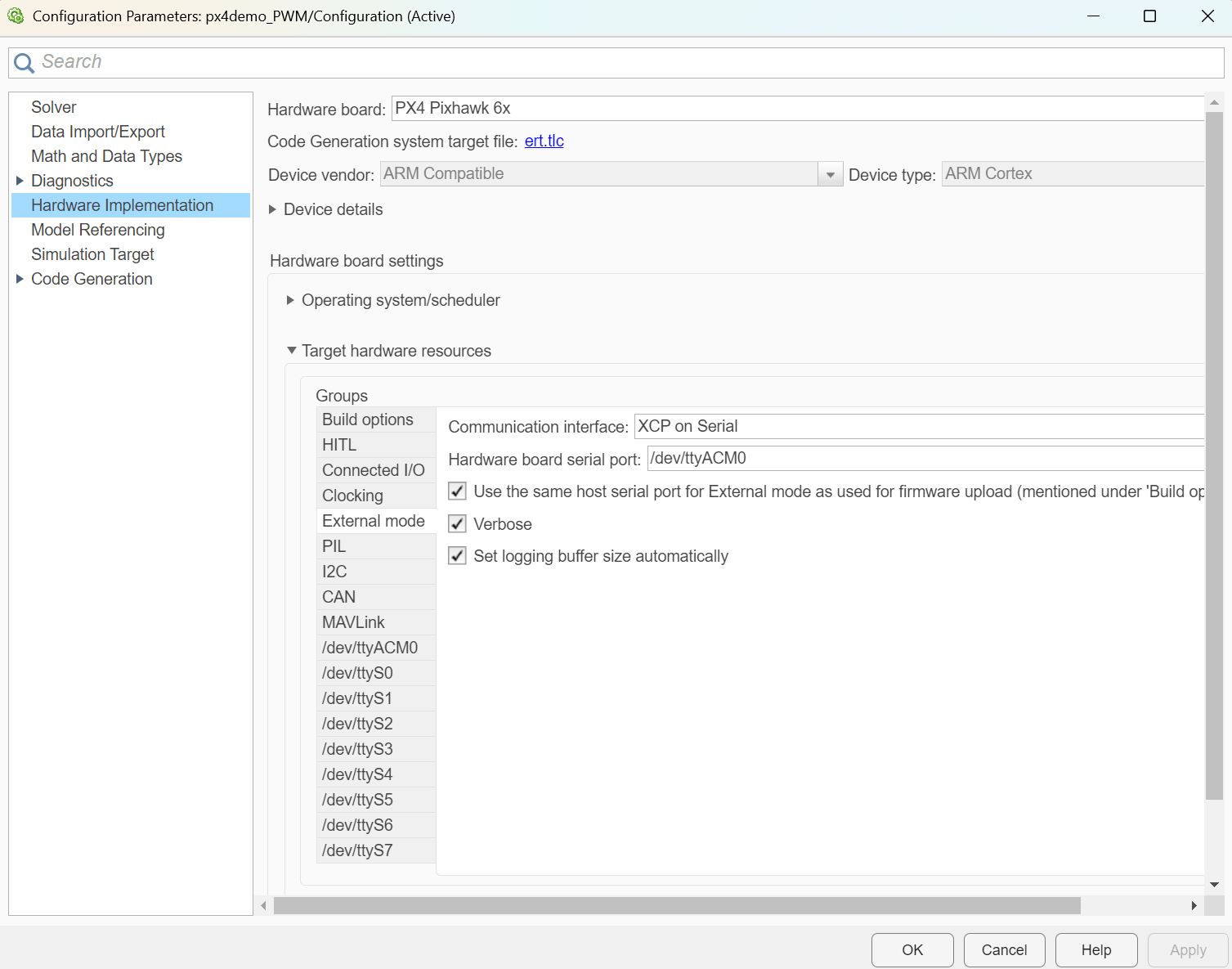
Task: Switch to the MAVLink group
Action: [x=353, y=621]
